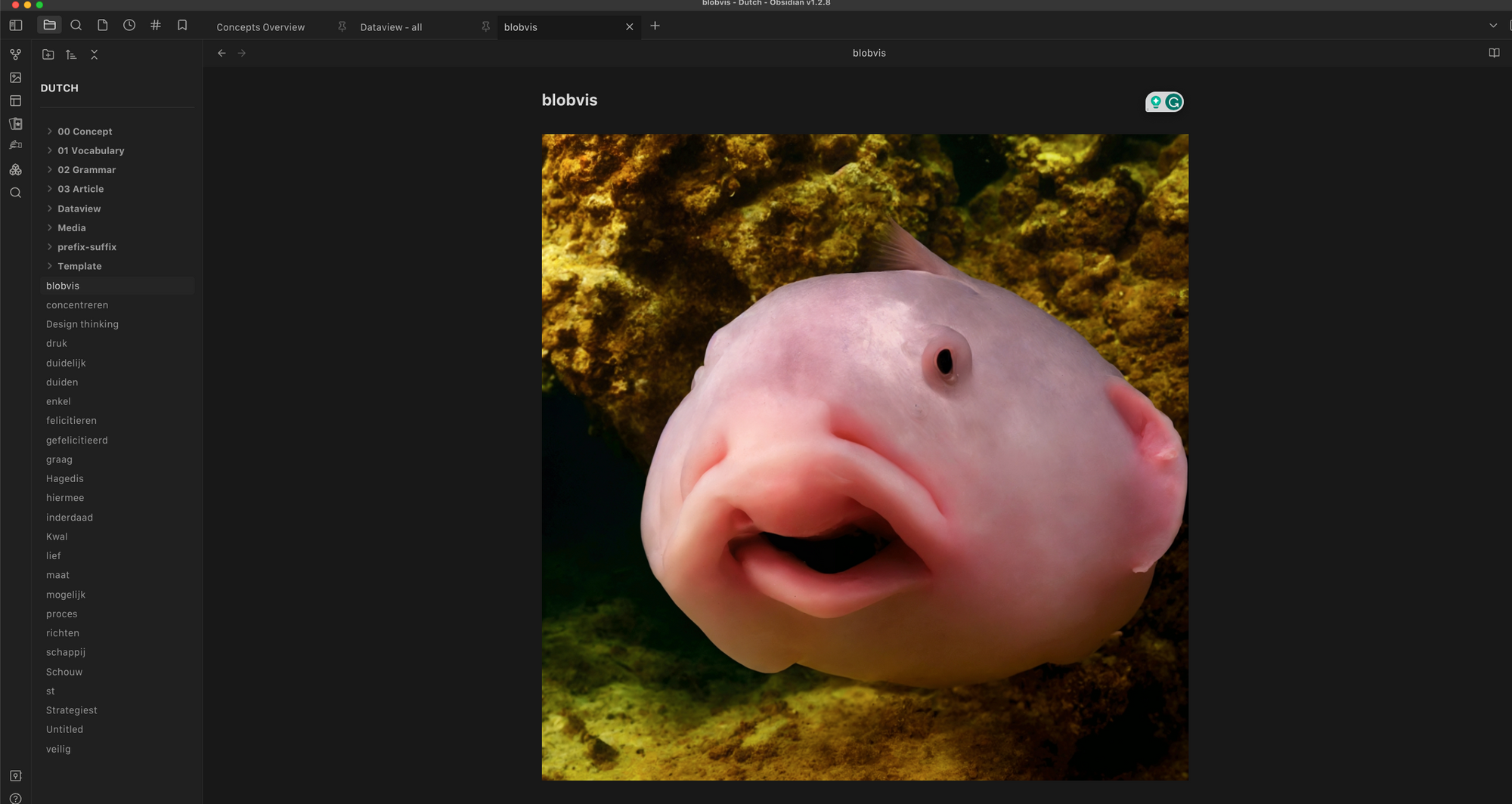1512x804 pixels.
Task: Expand the prefix-suffix folder
Action: tap(87, 247)
